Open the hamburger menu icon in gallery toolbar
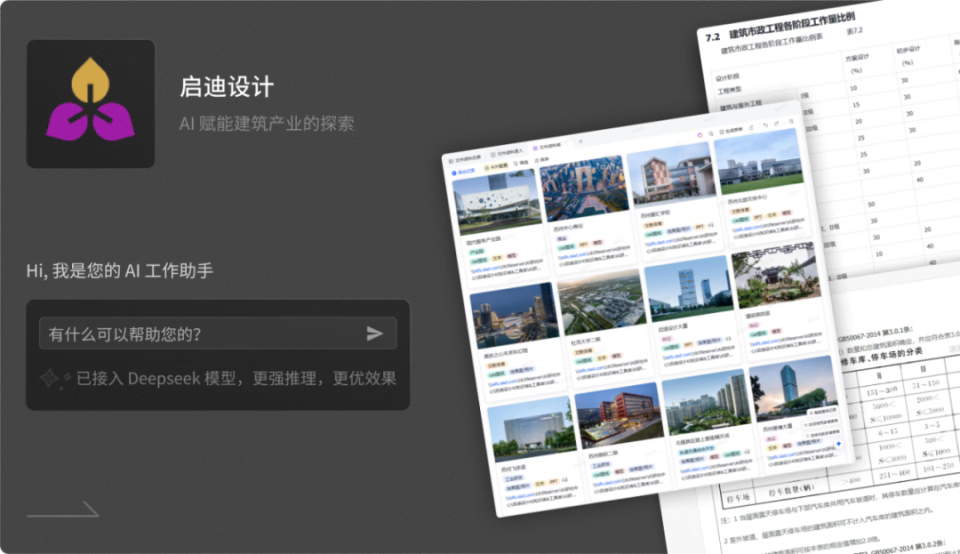This screenshot has width=960, height=554. coord(791,121)
